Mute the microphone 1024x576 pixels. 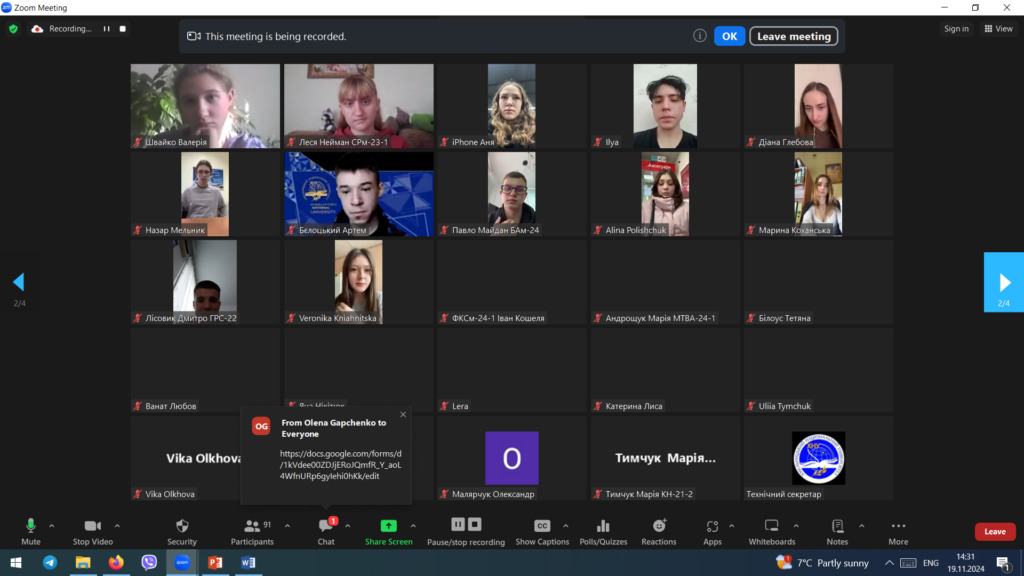[x=31, y=526]
